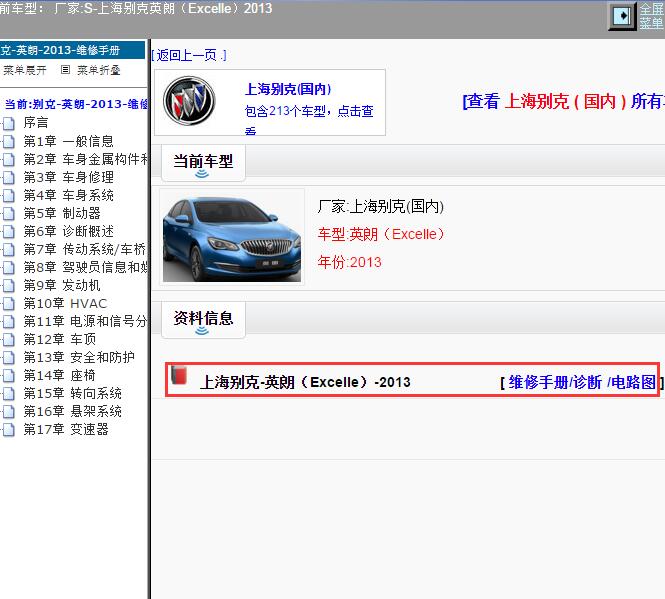Click the blue Excelle car photo

(x=232, y=237)
